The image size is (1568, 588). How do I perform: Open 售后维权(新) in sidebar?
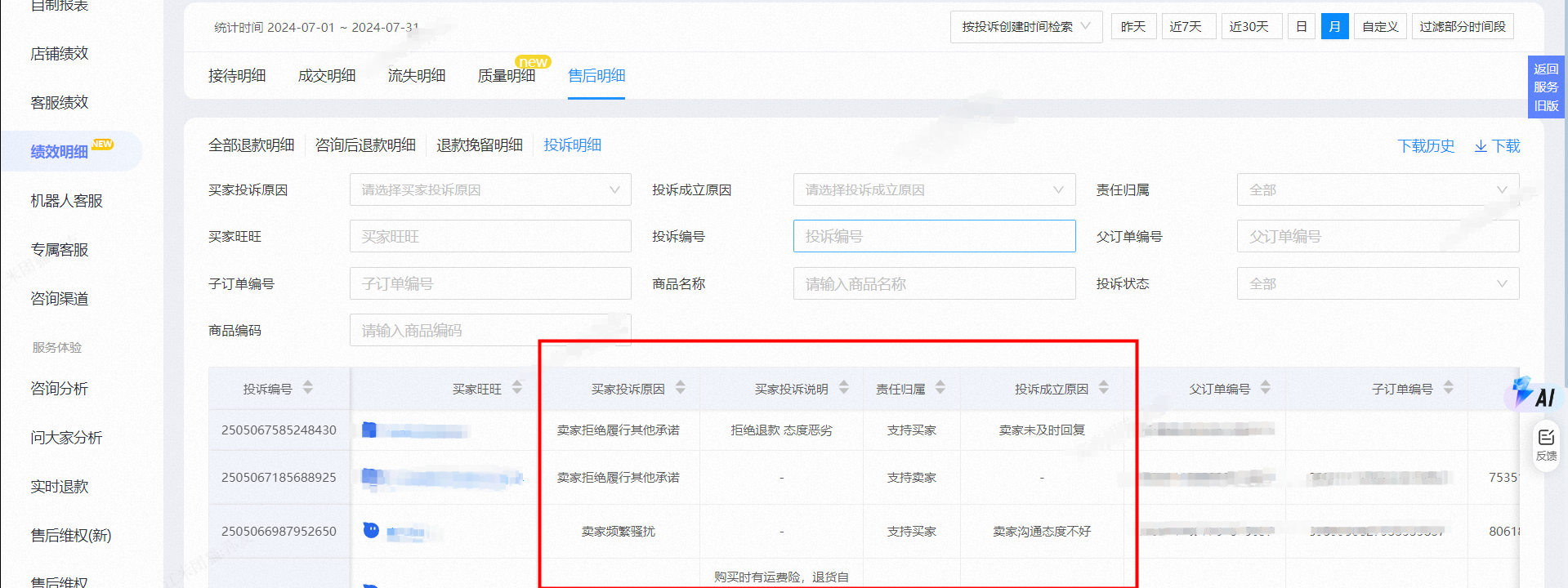[71, 536]
